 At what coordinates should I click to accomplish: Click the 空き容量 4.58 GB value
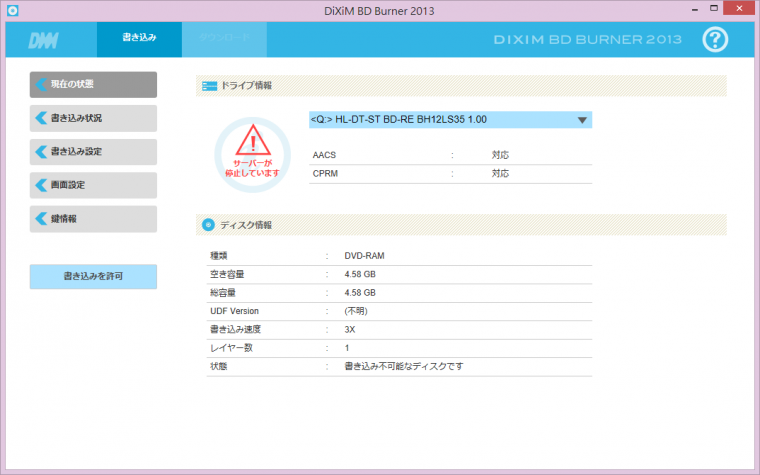tap(360, 274)
